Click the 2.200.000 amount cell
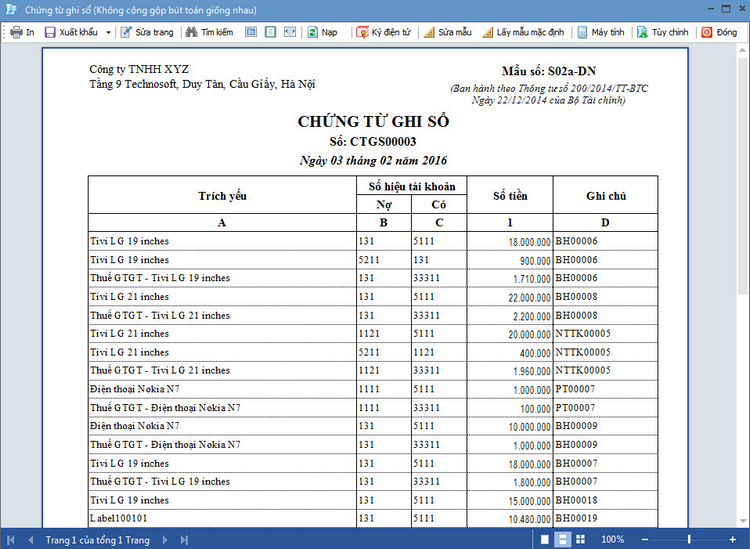 (x=532, y=316)
